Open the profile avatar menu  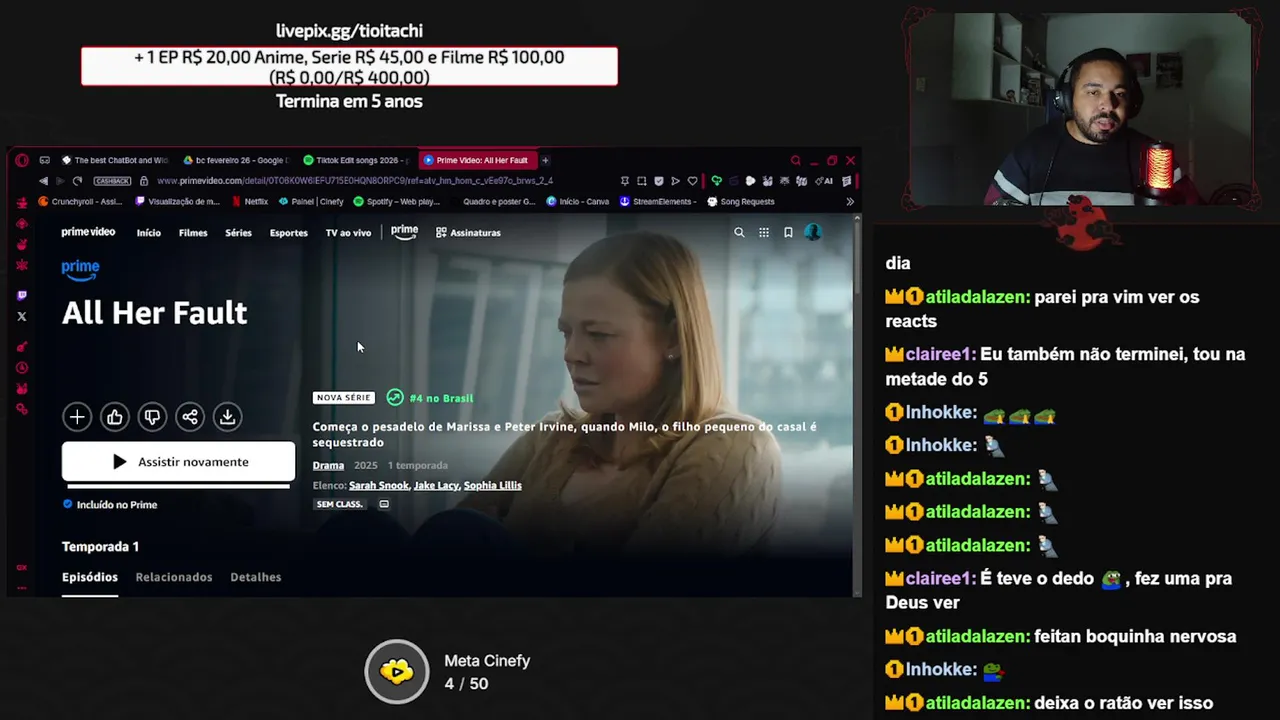[x=812, y=232]
